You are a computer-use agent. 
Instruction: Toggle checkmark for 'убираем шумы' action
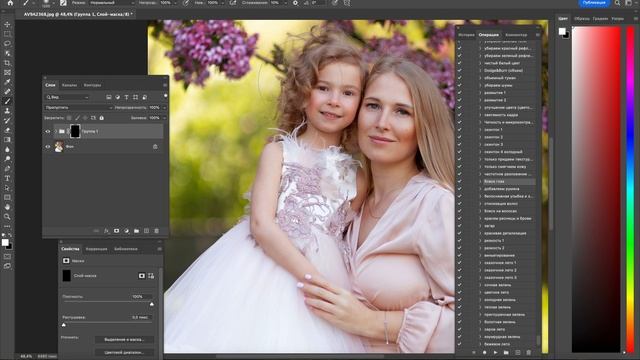[460, 85]
